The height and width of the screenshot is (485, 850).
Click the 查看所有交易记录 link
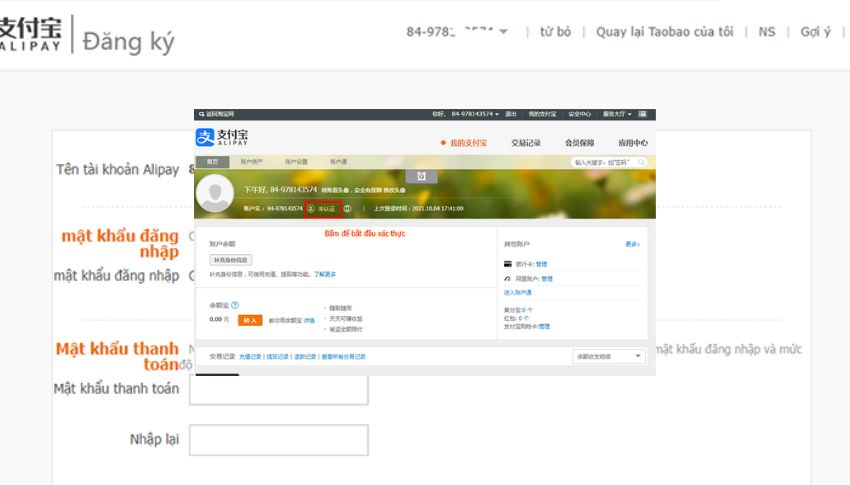tap(344, 357)
